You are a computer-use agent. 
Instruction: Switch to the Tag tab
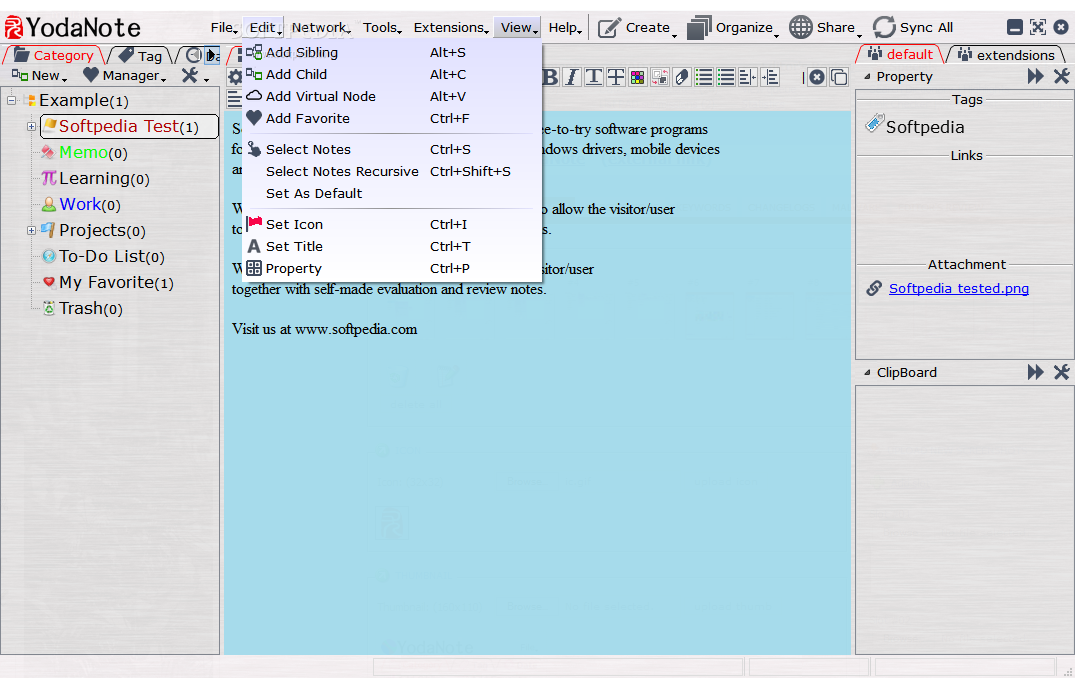(141, 55)
